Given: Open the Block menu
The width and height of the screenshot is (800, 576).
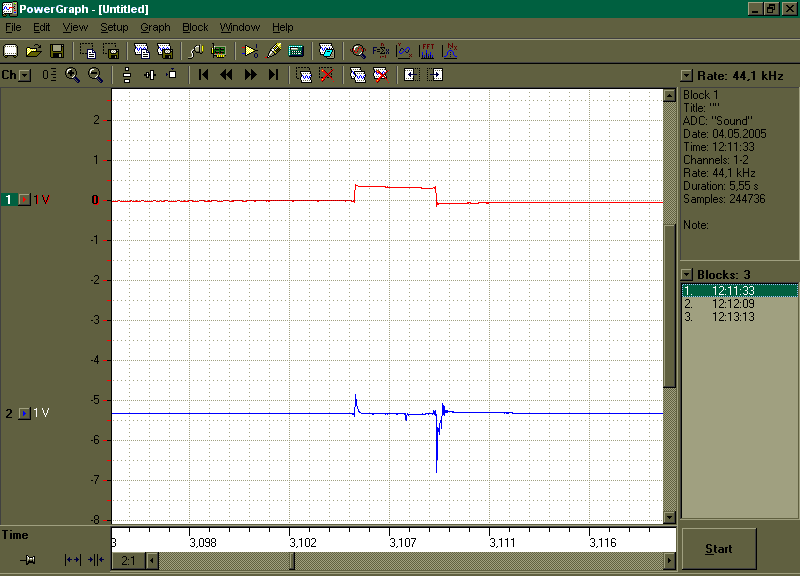Looking at the screenshot, I should 195,28.
